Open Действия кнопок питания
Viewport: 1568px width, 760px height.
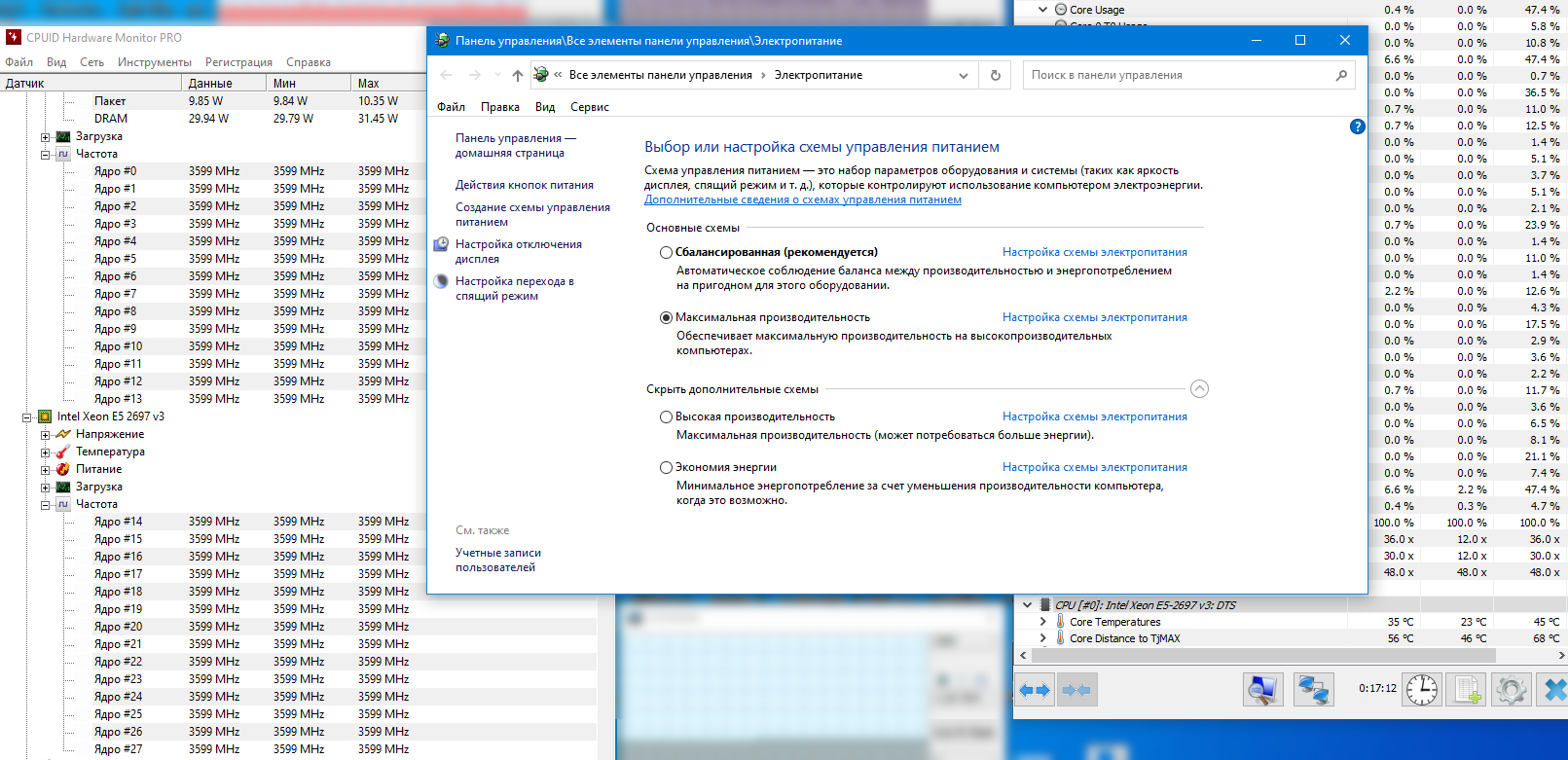click(x=525, y=185)
